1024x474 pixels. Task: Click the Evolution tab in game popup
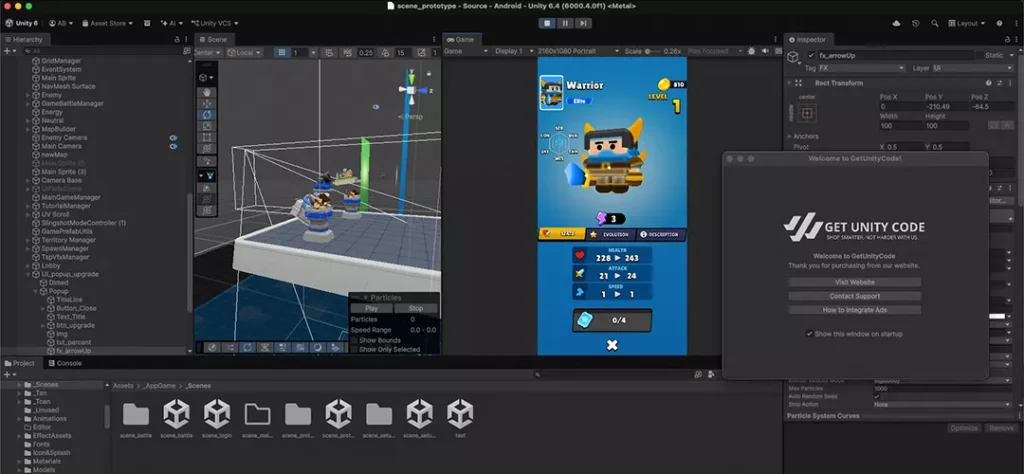coord(611,234)
